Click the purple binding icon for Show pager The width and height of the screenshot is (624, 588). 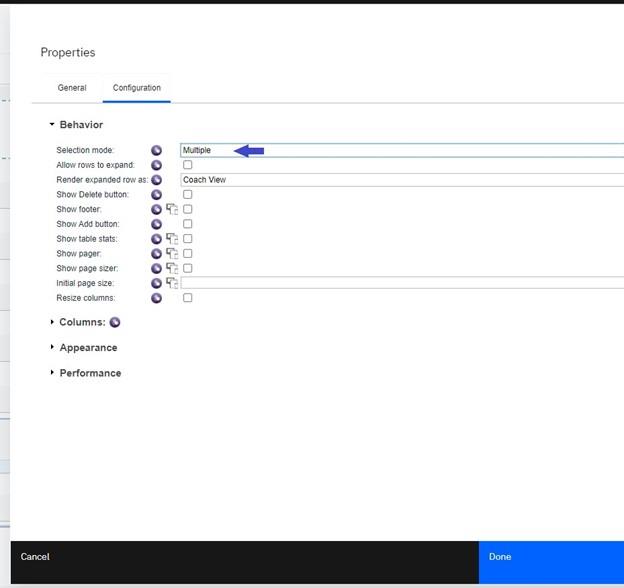pos(156,254)
